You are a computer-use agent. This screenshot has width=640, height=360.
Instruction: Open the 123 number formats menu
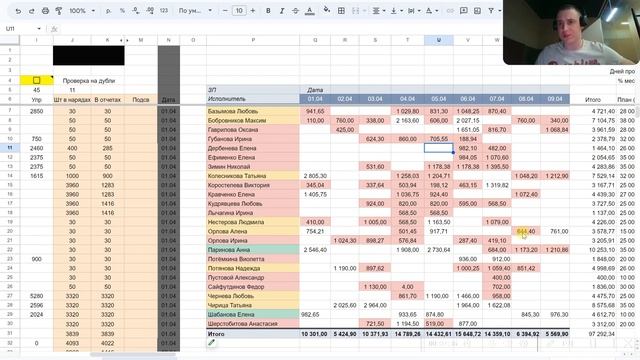coord(164,11)
